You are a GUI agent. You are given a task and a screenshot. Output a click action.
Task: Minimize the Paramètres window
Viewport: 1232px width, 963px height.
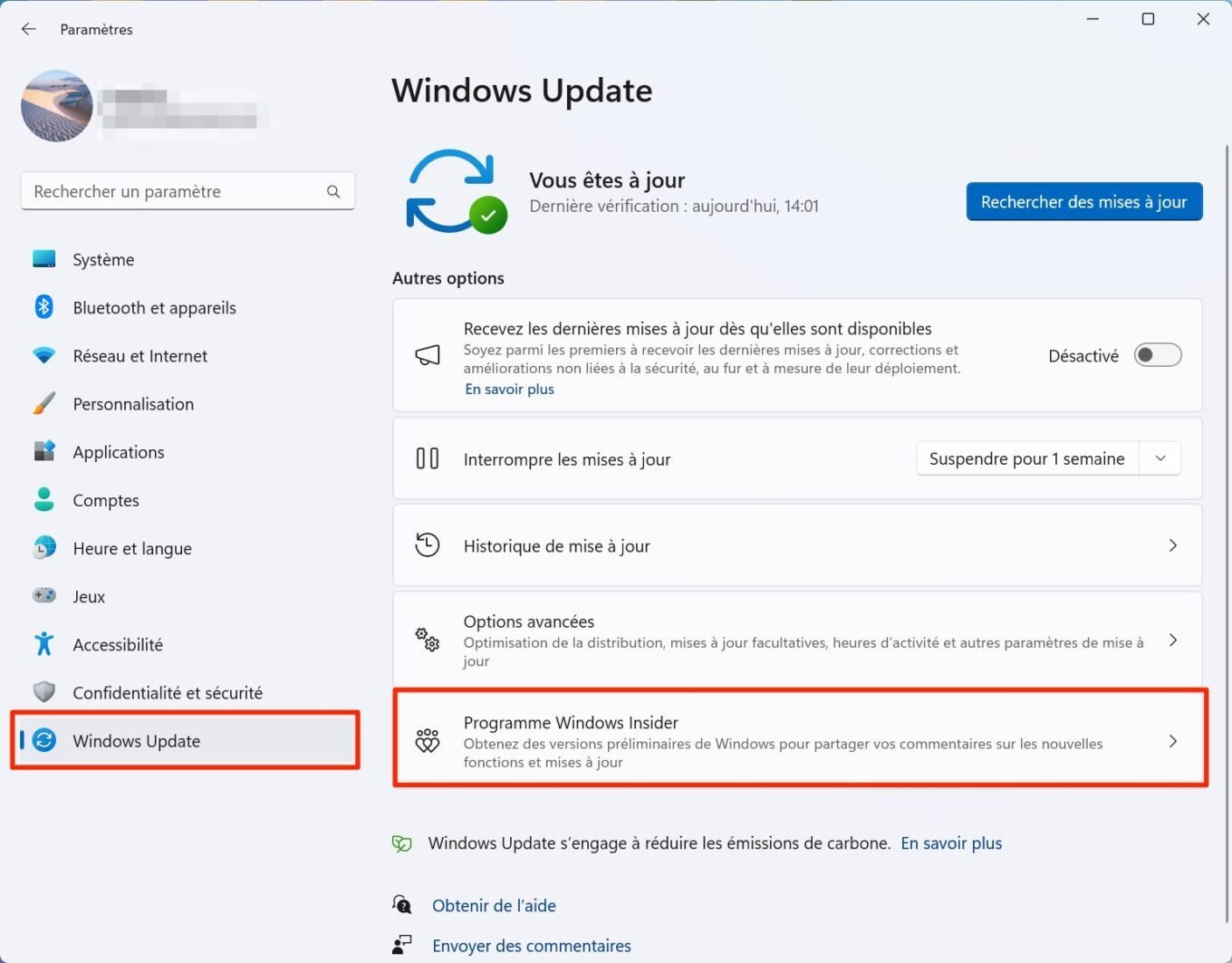[1092, 19]
